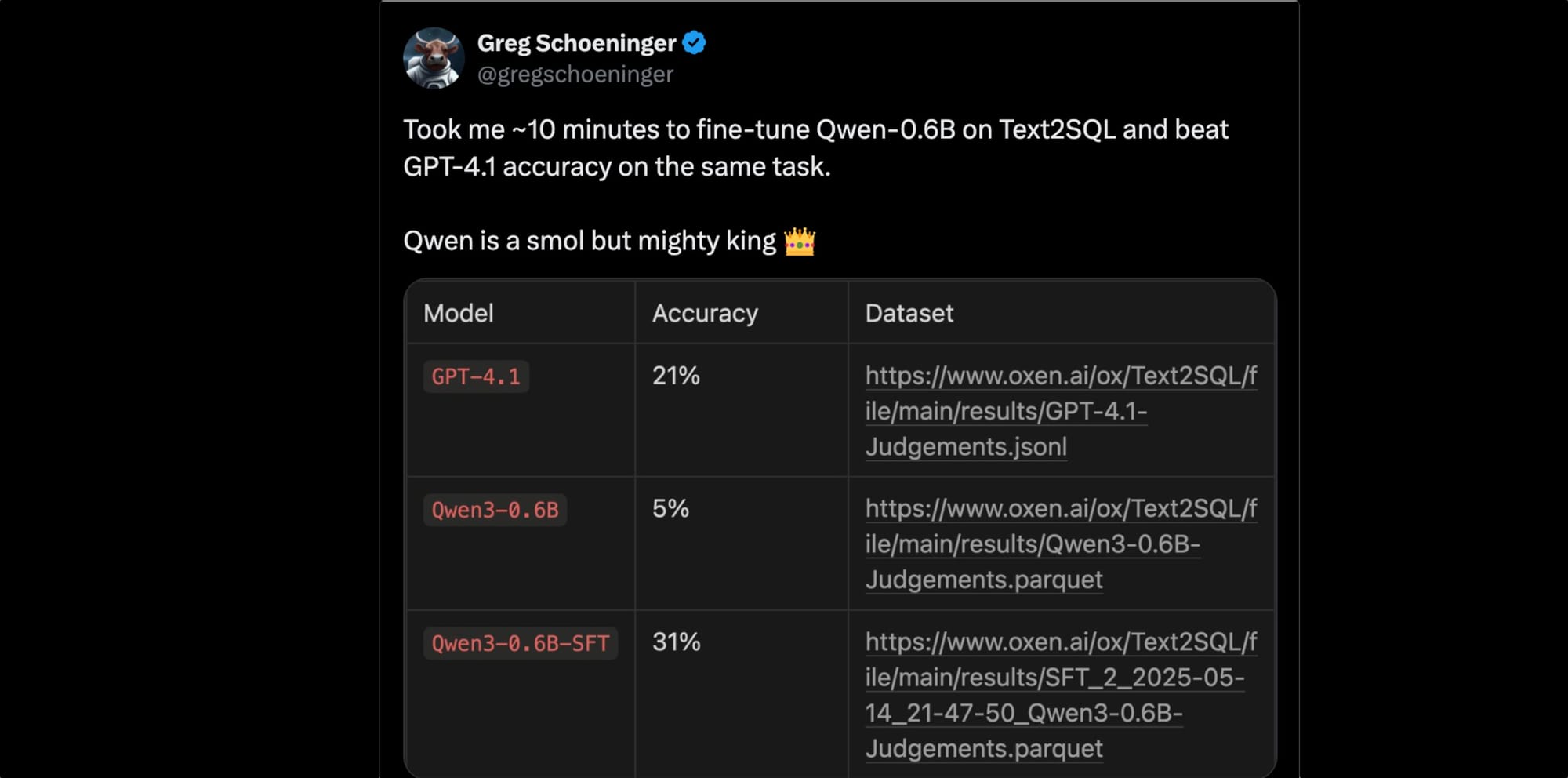Select the Qwen3-0.6B-SFT model code tag

click(521, 643)
